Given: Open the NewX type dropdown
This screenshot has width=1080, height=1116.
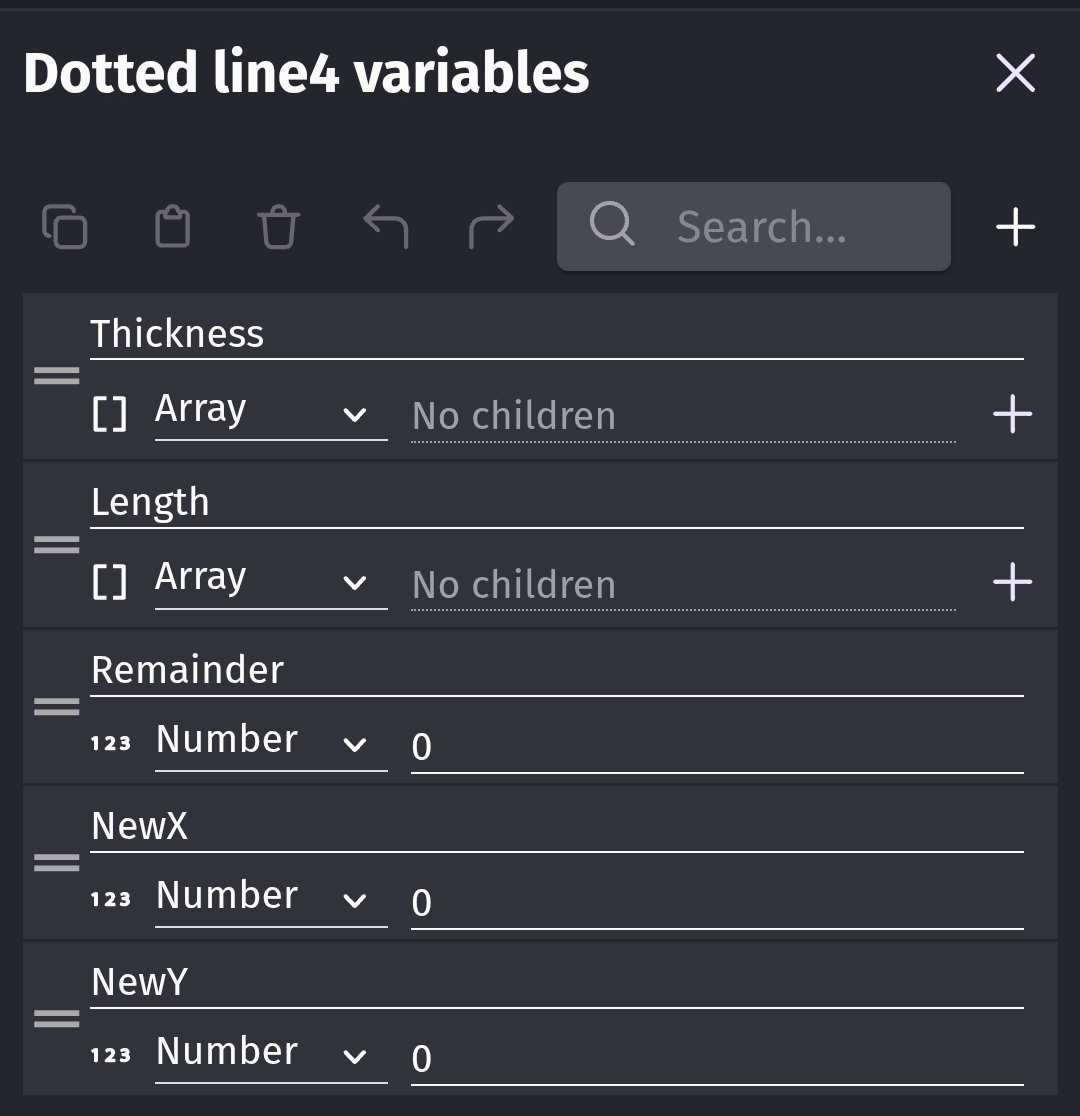Looking at the screenshot, I should pyautogui.click(x=270, y=898).
